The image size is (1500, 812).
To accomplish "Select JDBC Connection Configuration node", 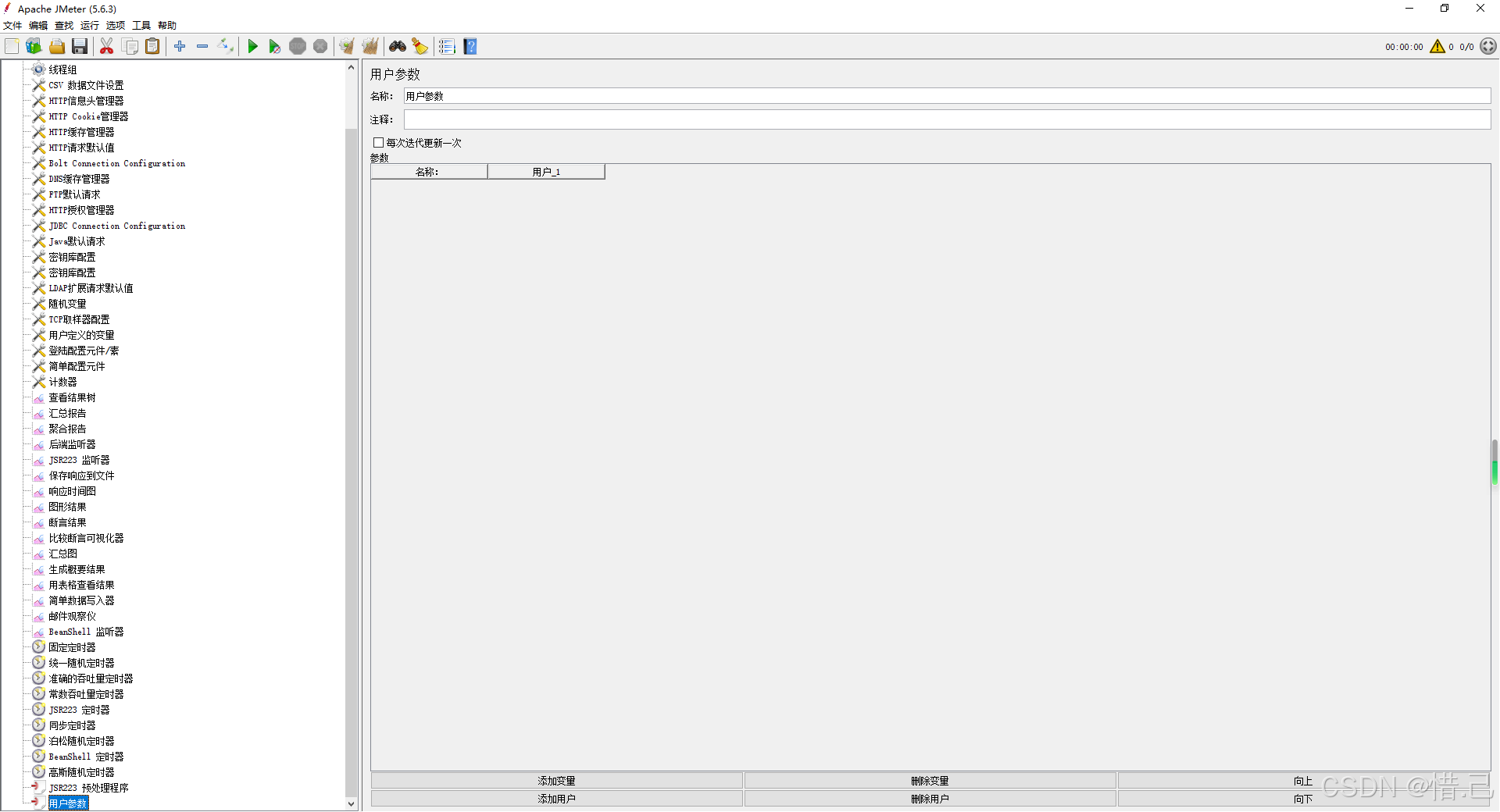I will click(117, 226).
